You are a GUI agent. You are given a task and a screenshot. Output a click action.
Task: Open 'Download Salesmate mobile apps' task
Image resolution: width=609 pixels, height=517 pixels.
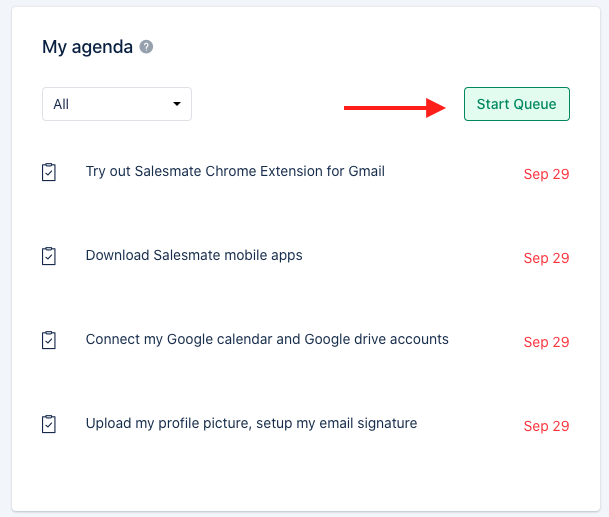click(x=194, y=255)
